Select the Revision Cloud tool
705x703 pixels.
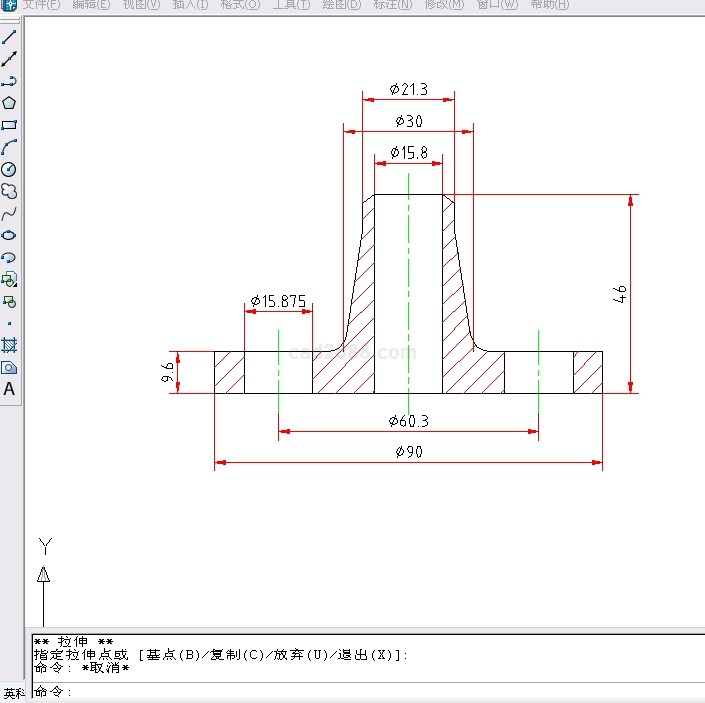tap(9, 191)
